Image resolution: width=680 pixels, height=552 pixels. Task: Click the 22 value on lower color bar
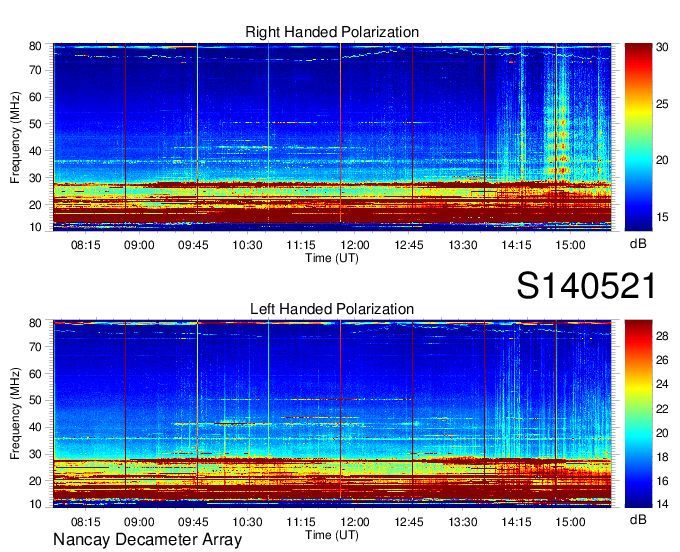662,409
